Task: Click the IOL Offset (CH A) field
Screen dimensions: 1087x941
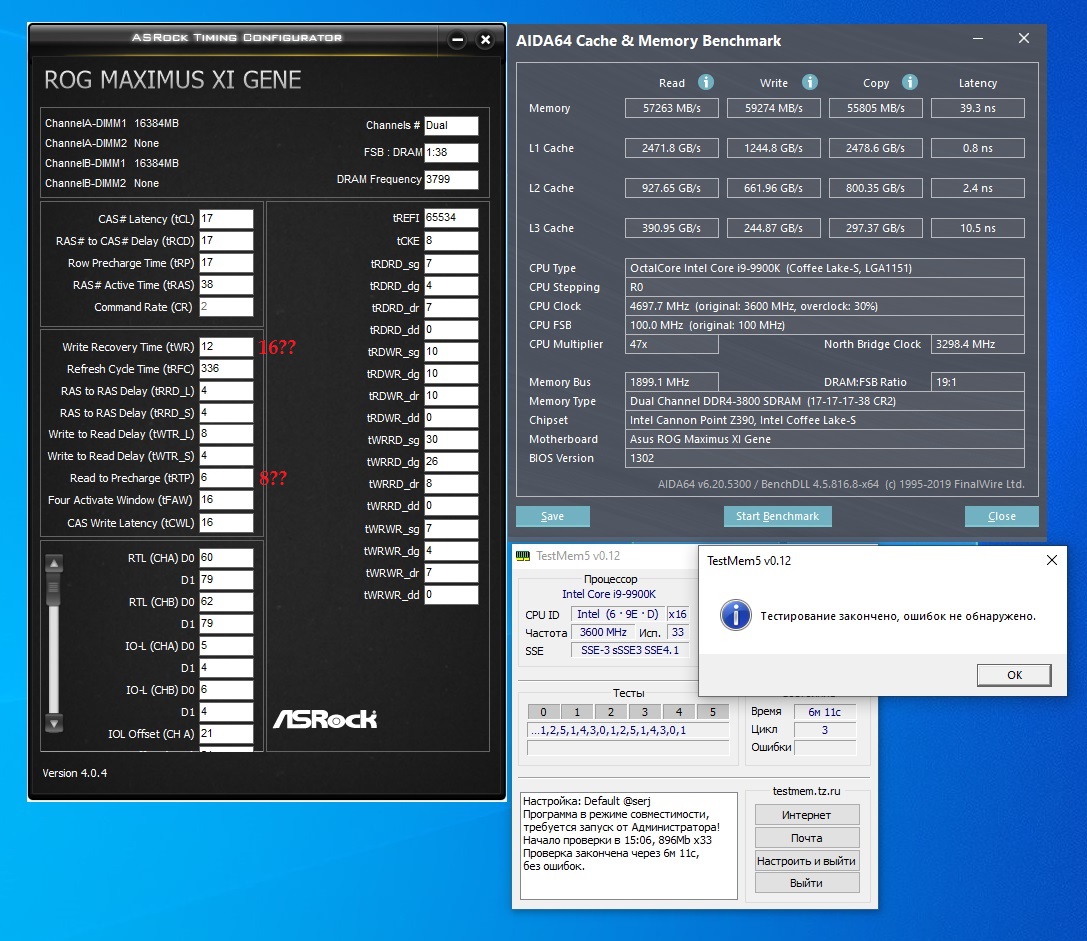Action: pyautogui.click(x=226, y=734)
